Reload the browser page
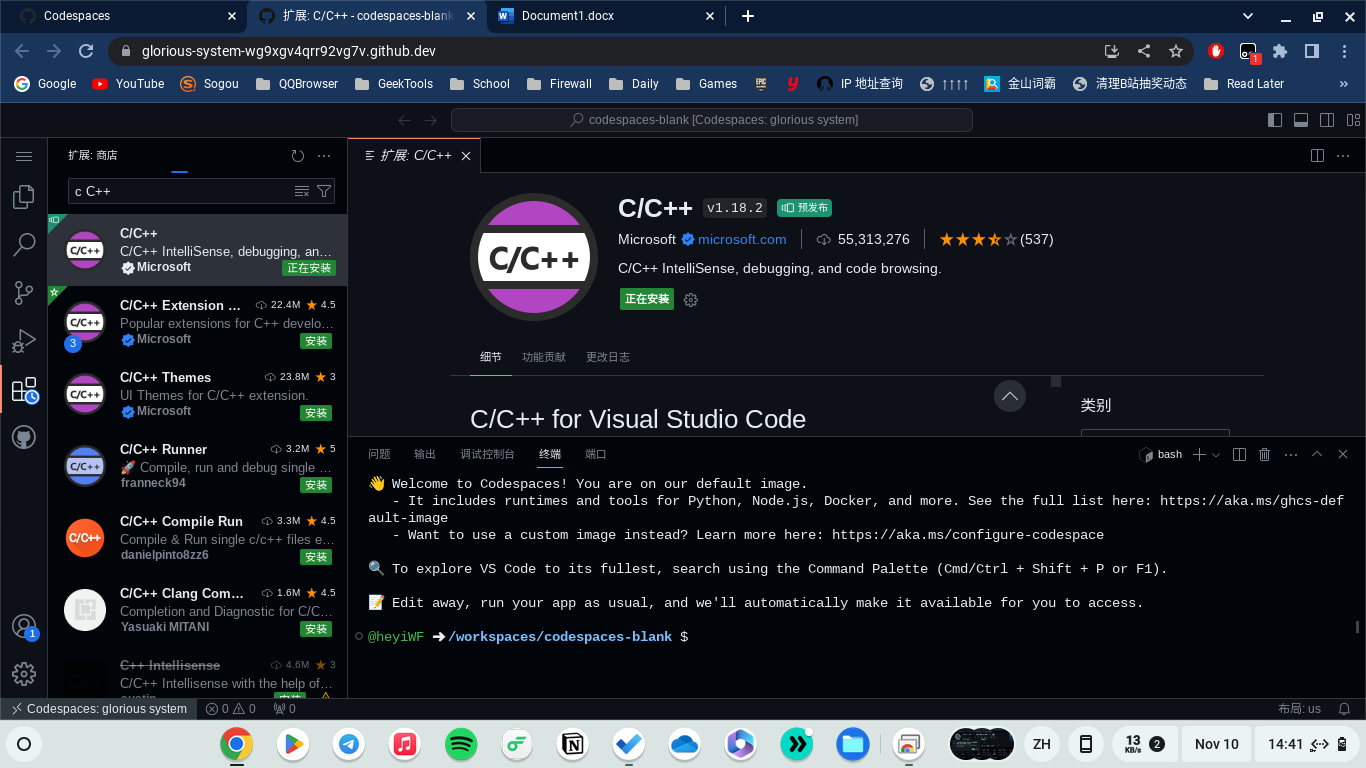This screenshot has width=1366, height=768. pos(86,51)
